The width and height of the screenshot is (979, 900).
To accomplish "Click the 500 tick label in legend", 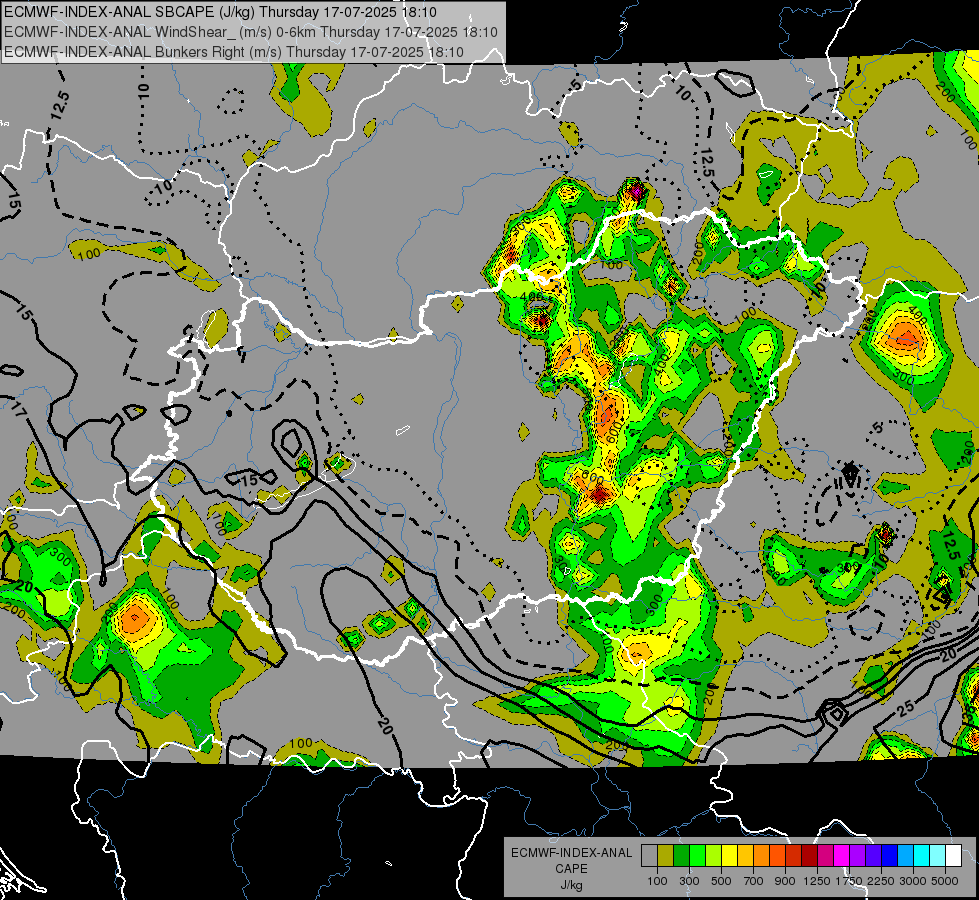I will (722, 881).
